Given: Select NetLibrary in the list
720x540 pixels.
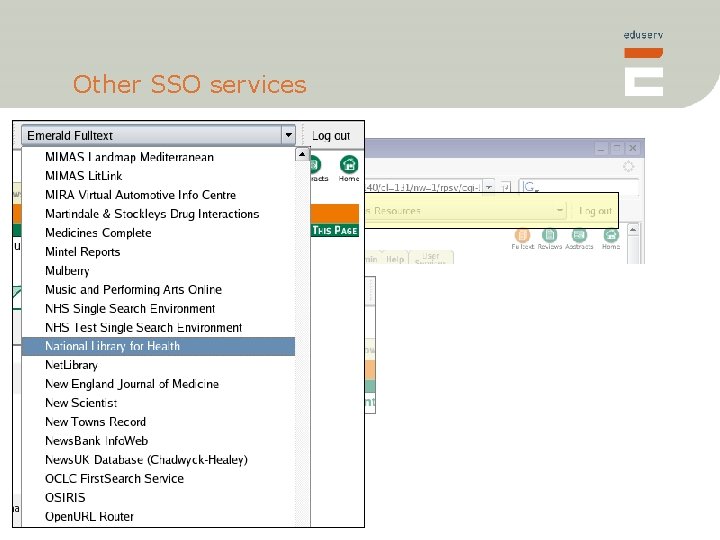Looking at the screenshot, I should [71, 365].
